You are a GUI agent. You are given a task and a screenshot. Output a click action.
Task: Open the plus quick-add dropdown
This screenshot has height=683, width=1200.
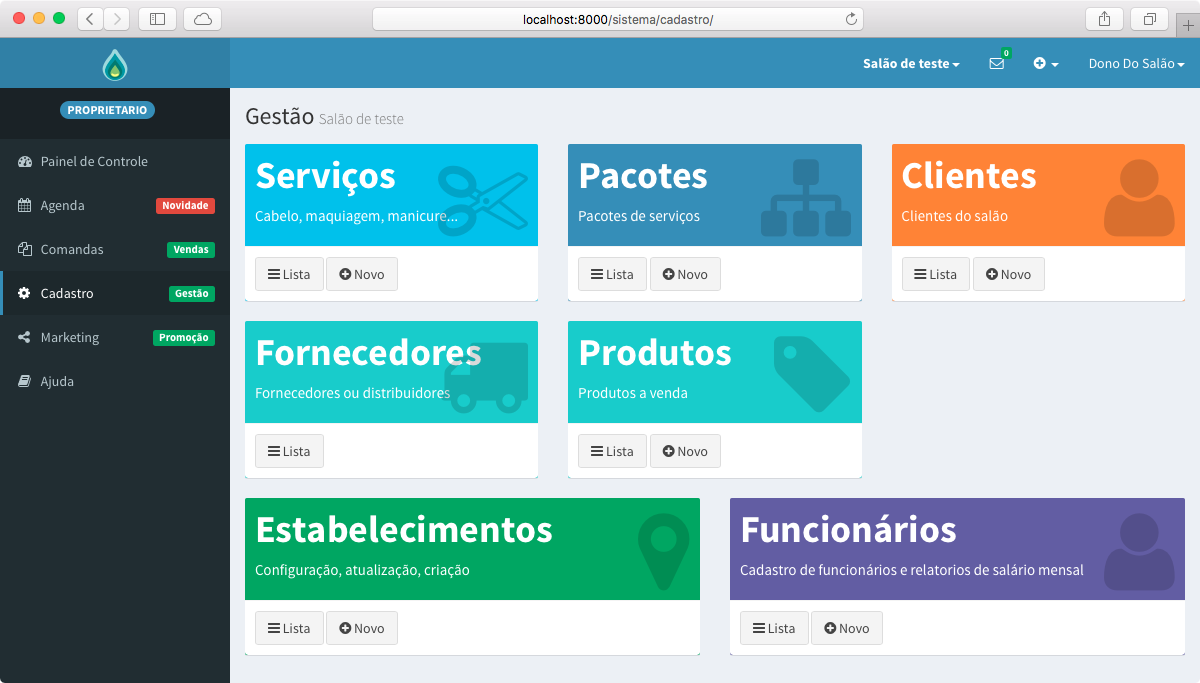[1045, 63]
